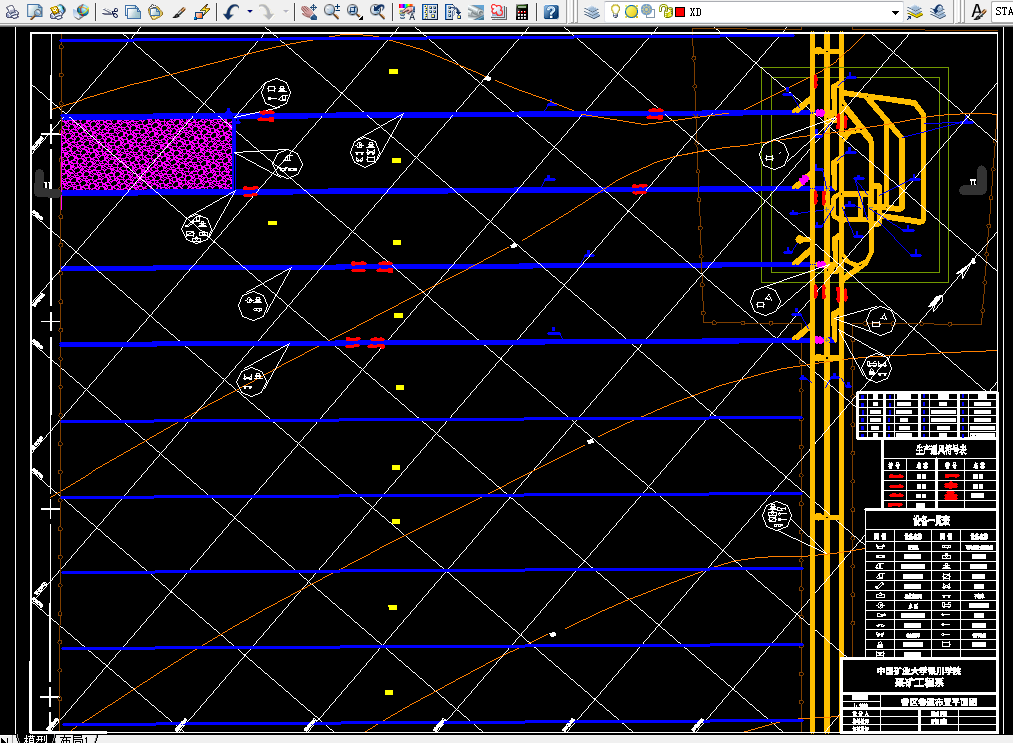Select the Match Properties brush tool
The height and width of the screenshot is (743, 1013).
[x=179, y=11]
